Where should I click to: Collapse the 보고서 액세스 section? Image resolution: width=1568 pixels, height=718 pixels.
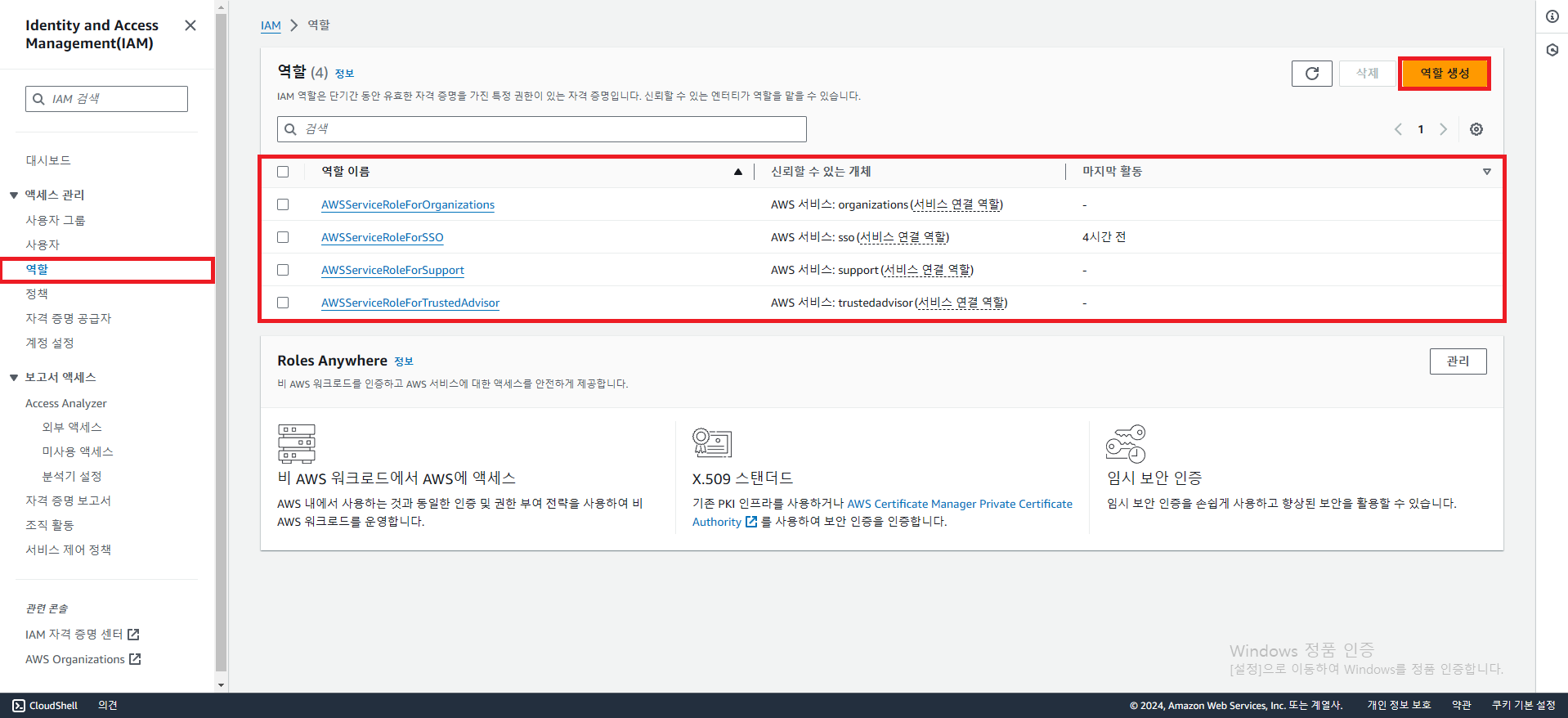tap(14, 377)
